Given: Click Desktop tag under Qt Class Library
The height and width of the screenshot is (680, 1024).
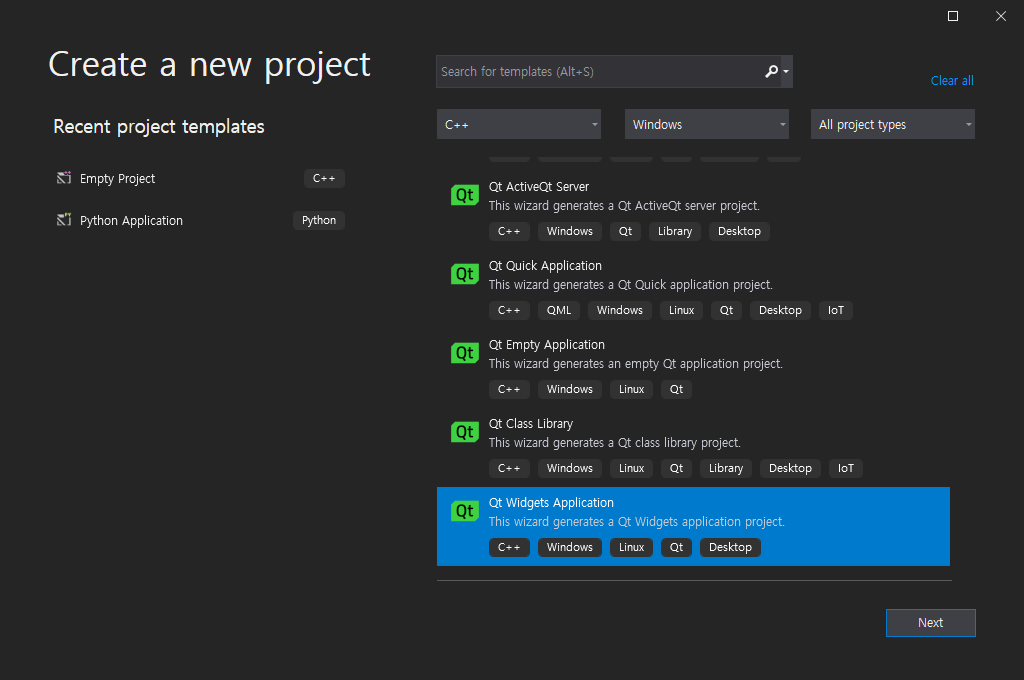Looking at the screenshot, I should pyautogui.click(x=790, y=468).
